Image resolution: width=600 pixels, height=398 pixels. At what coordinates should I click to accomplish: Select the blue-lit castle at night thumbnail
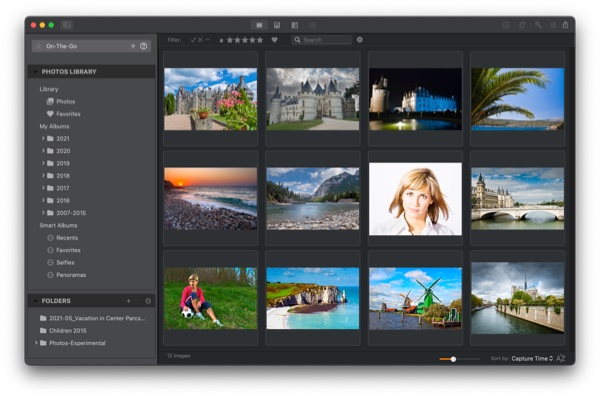(x=415, y=99)
